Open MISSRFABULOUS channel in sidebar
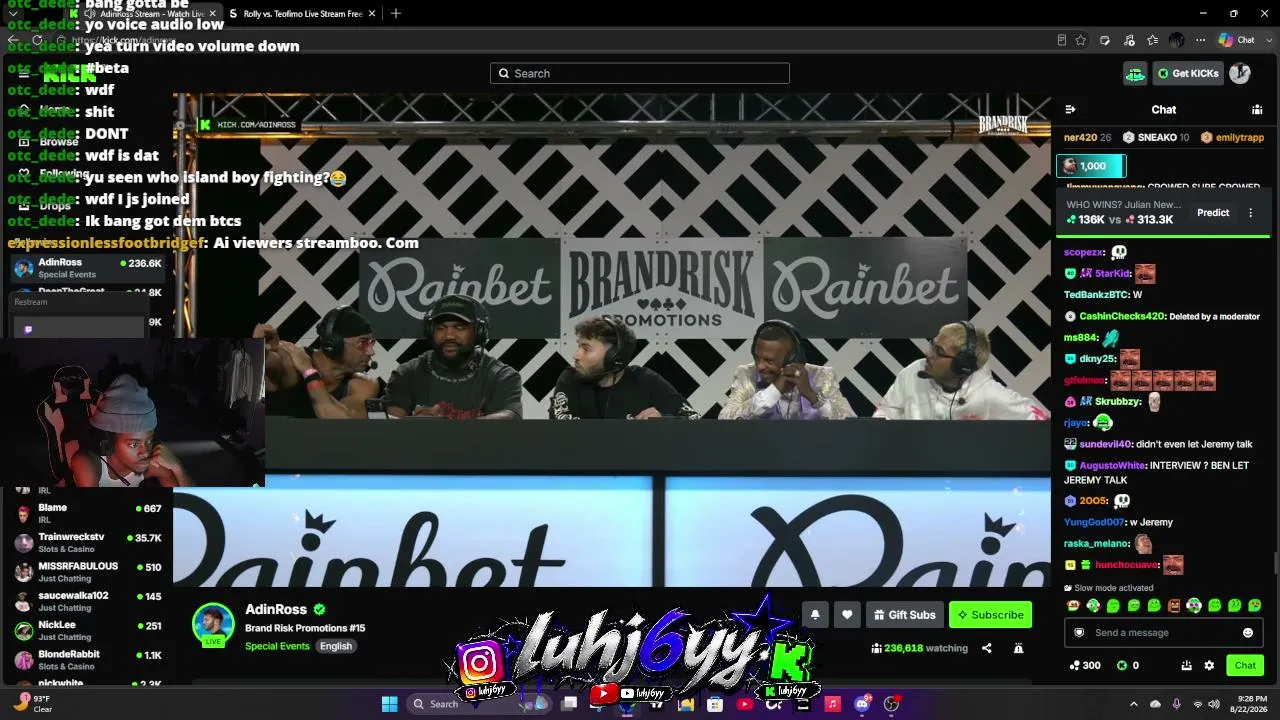1280x720 pixels. click(x=88, y=573)
